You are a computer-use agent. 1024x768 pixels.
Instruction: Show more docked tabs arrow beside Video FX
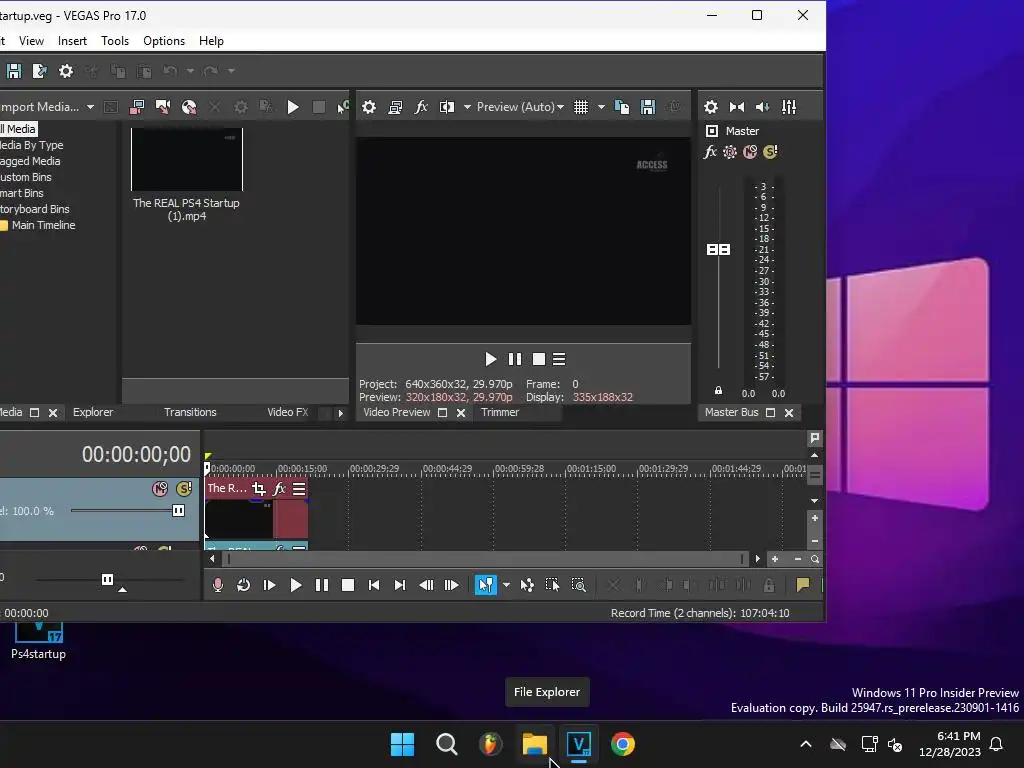340,413
